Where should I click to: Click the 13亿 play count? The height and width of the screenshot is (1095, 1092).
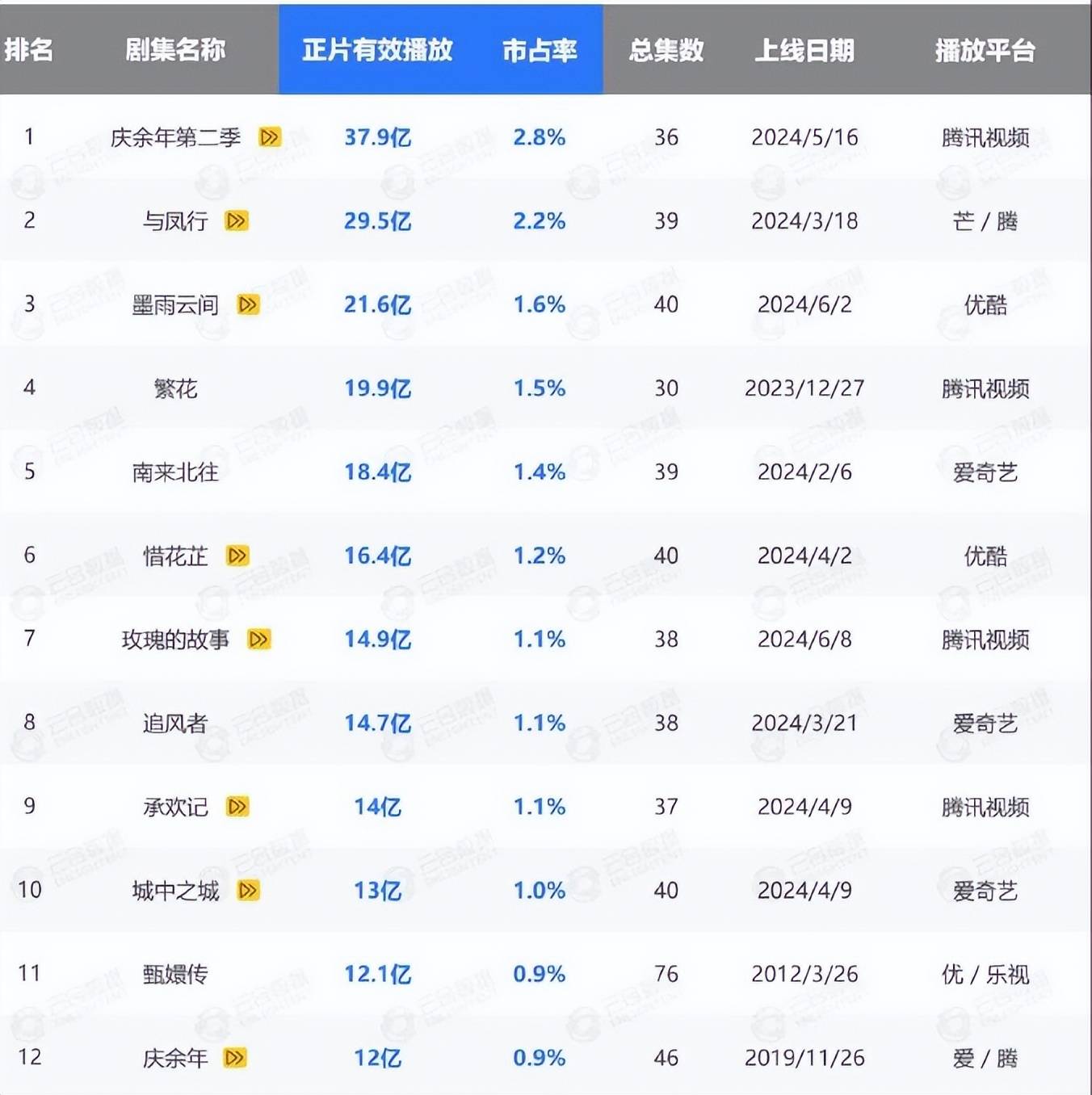pos(377,891)
